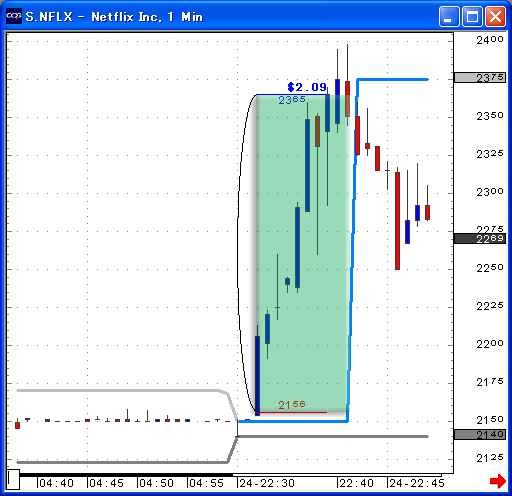
Task: Click the 2269 current price marker
Action: click(480, 238)
